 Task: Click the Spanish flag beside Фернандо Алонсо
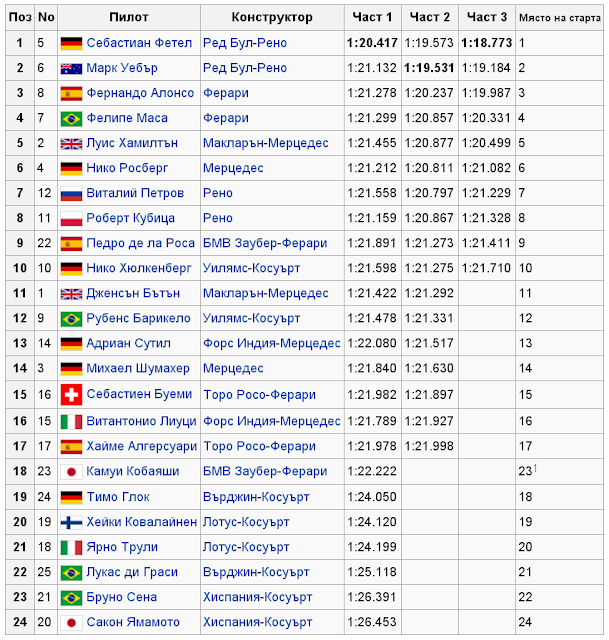[71, 93]
